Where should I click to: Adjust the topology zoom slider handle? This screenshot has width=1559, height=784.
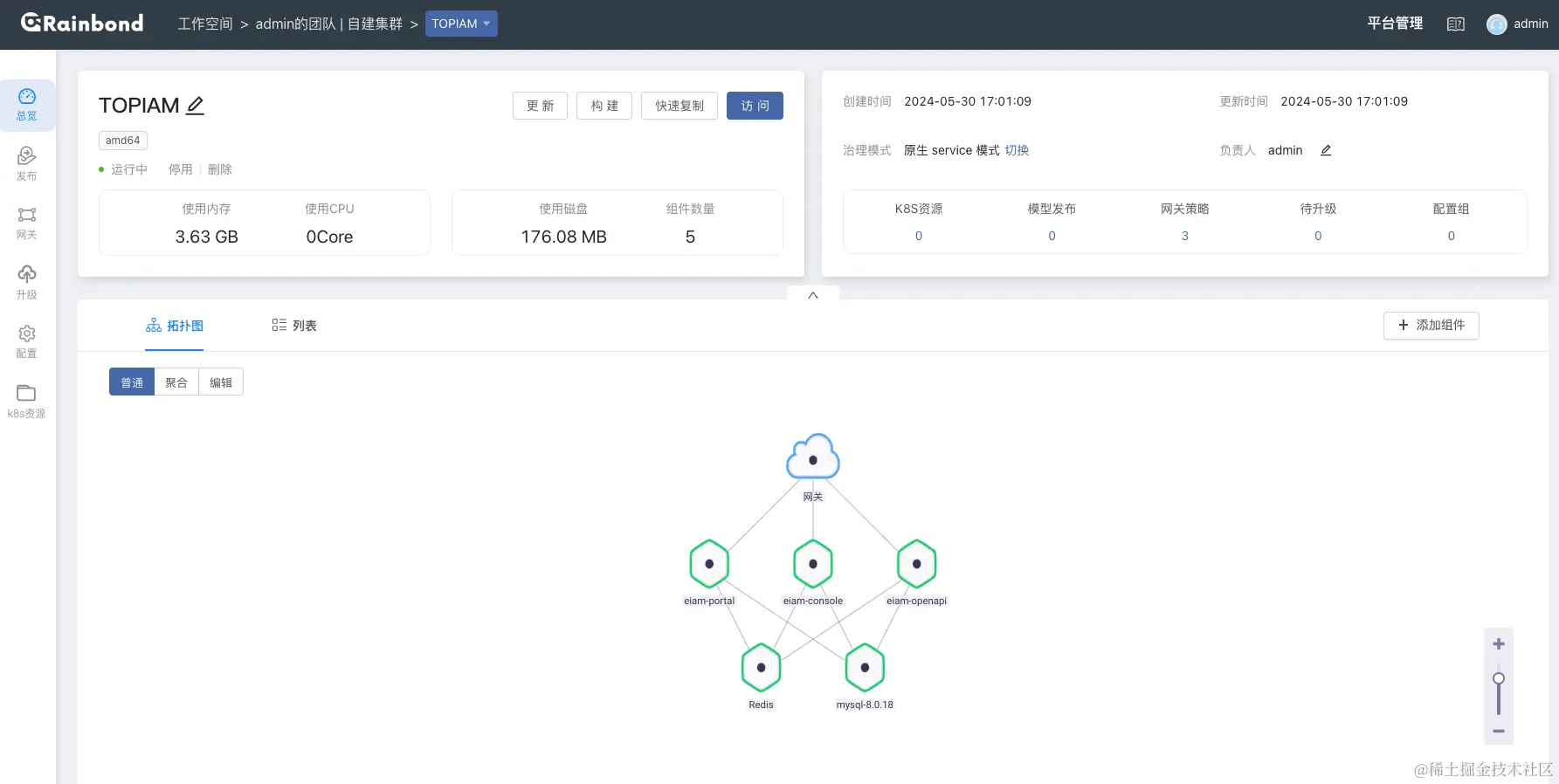(1499, 678)
